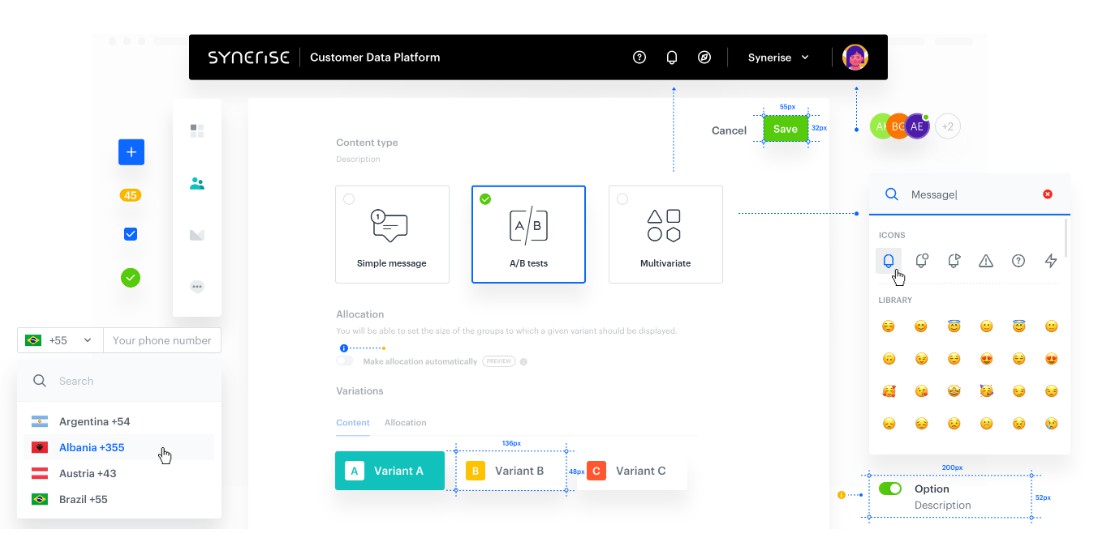Open the +55 country code dropdown

pyautogui.click(x=59, y=340)
